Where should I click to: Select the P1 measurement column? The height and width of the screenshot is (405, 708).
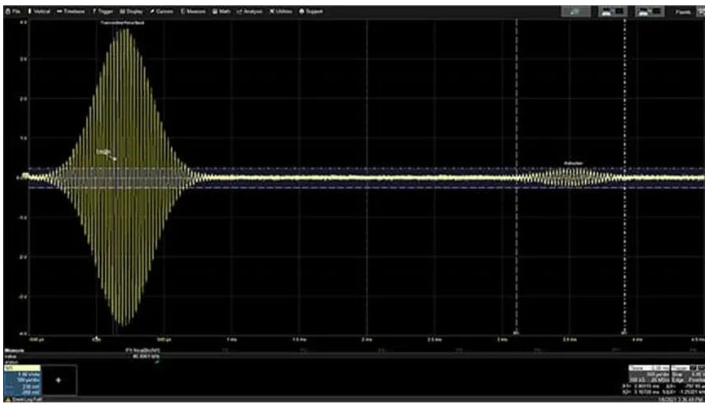coord(142,354)
